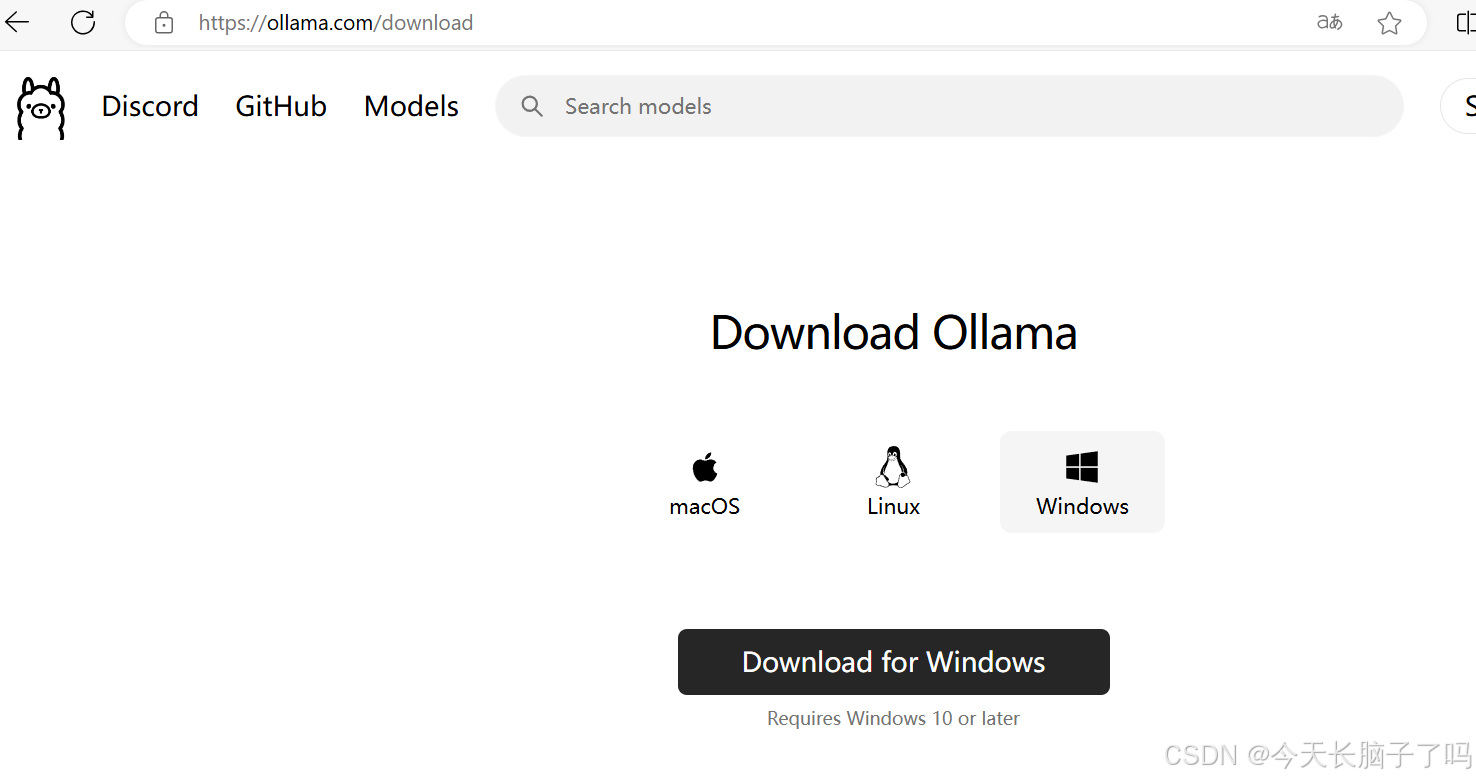Select the Windows download option
This screenshot has width=1476, height=781.
pos(1082,482)
